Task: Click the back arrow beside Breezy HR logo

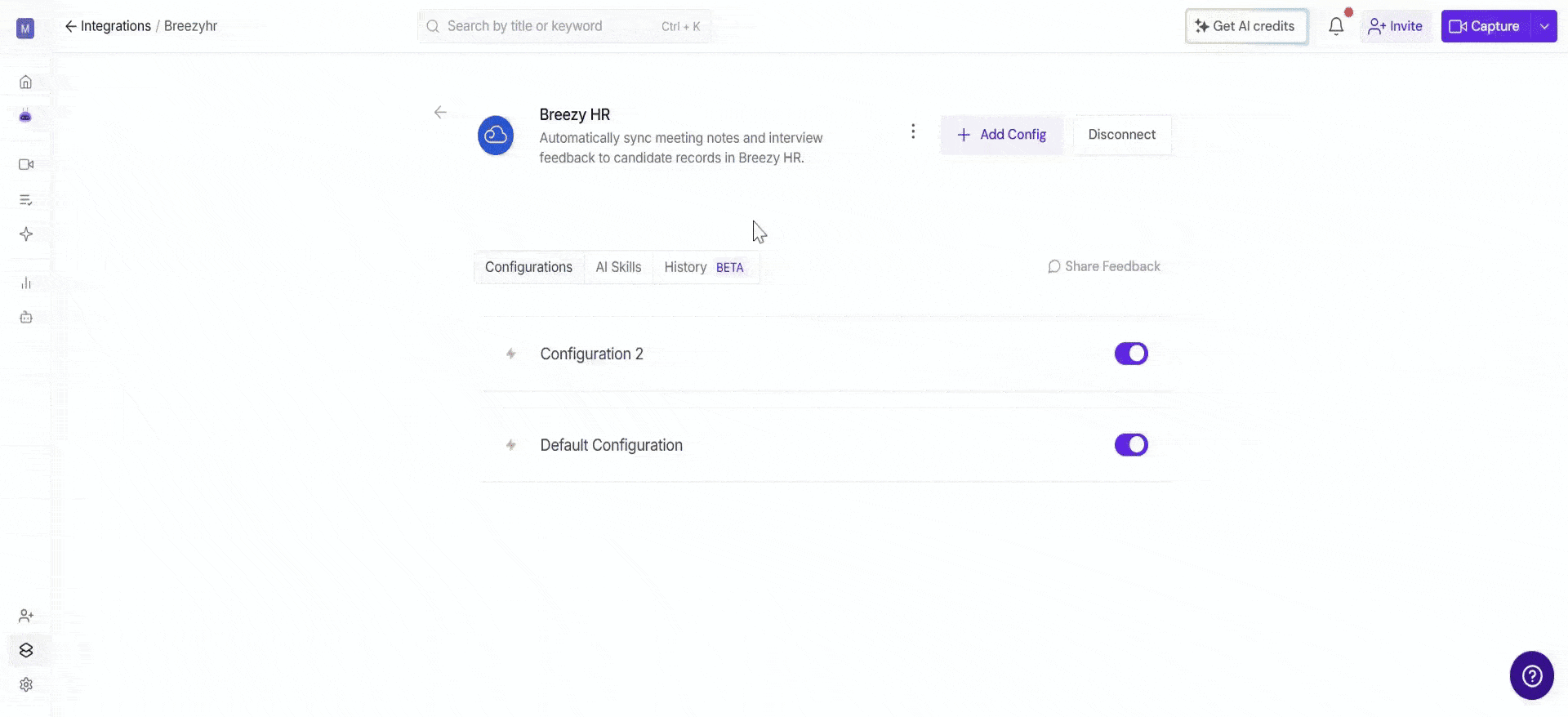Action: [440, 112]
